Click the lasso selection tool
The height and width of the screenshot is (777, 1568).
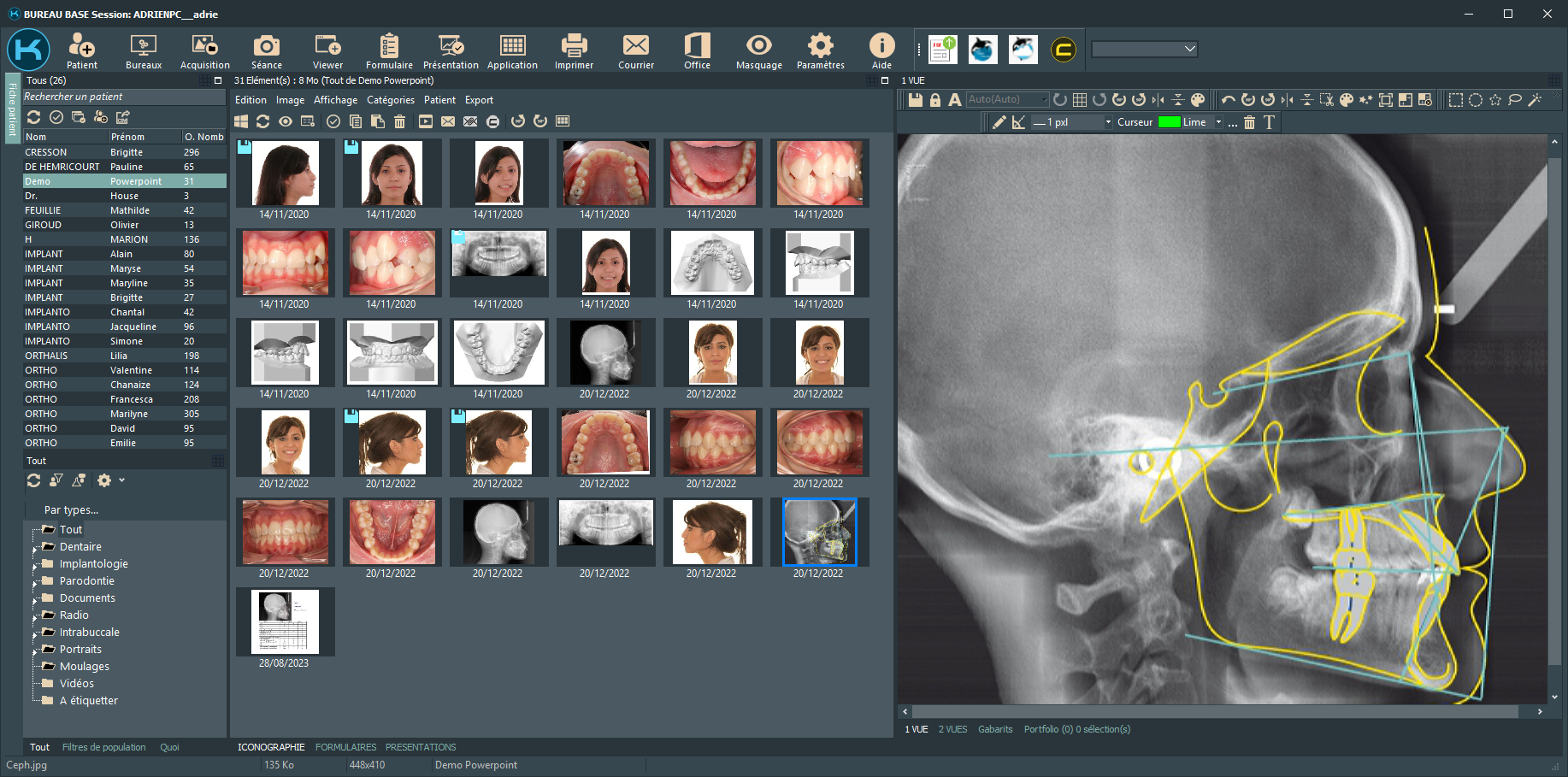[x=1515, y=100]
